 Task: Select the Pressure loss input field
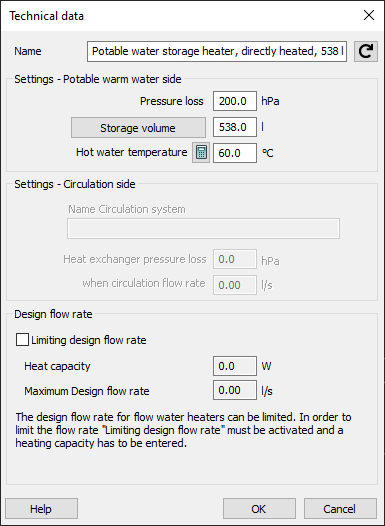pyautogui.click(x=235, y=101)
